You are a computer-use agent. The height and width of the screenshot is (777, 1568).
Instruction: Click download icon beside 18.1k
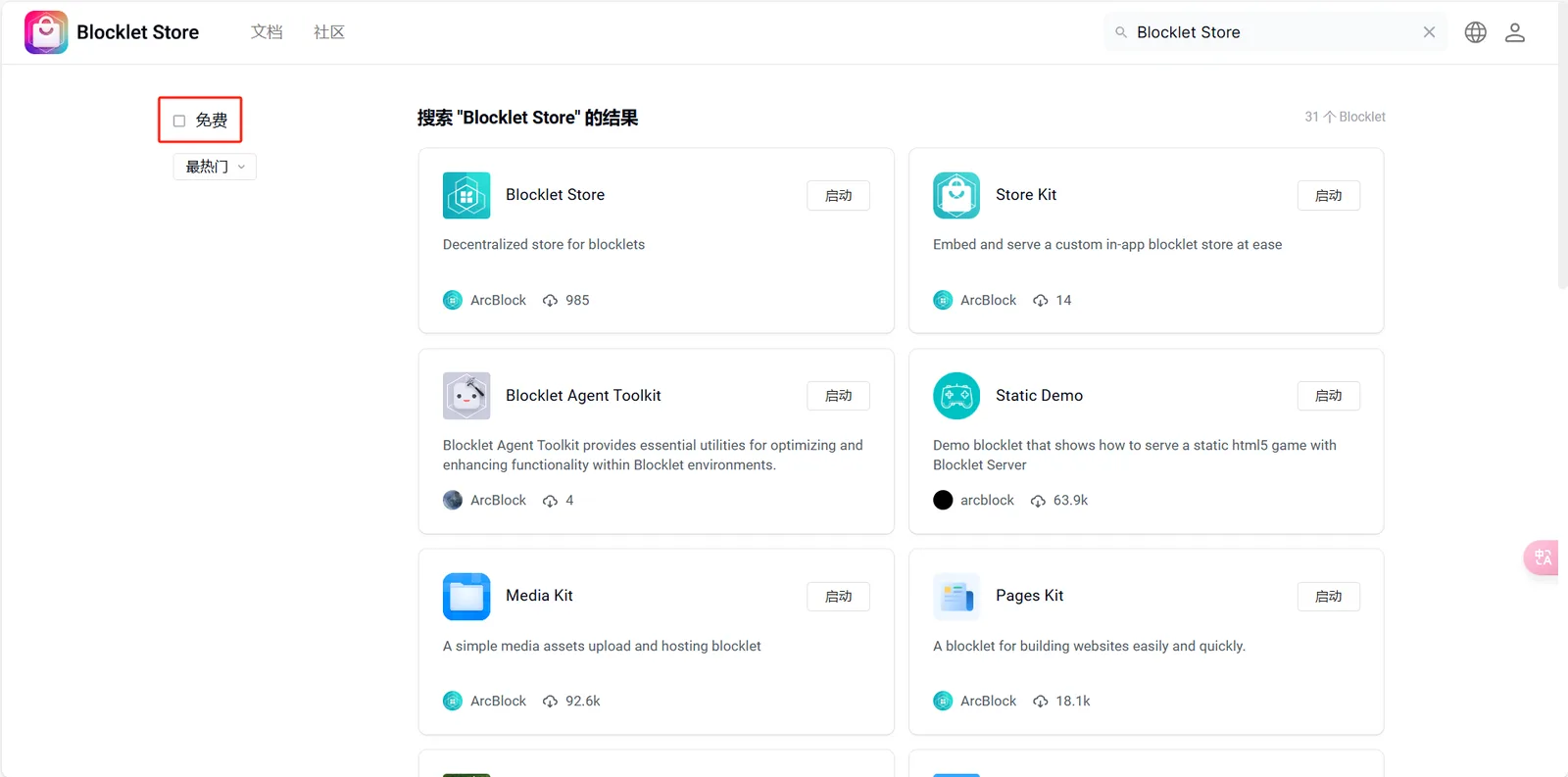tap(1041, 702)
